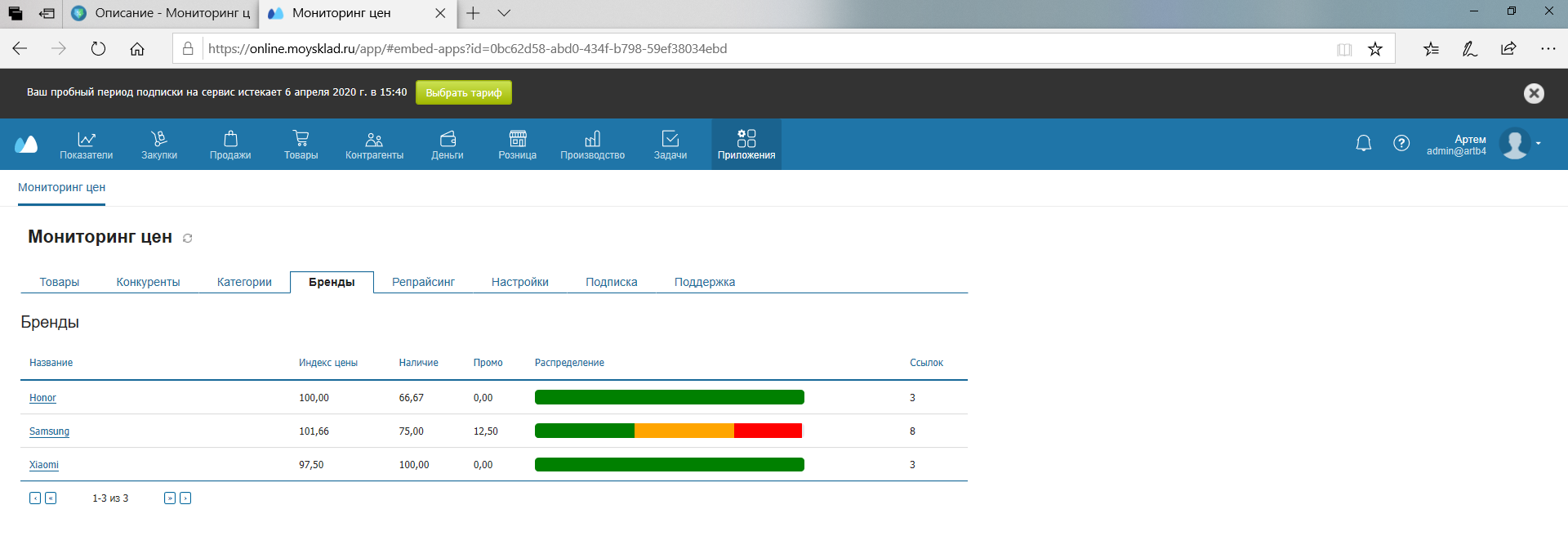Click the Samsung price index value 101,66
This screenshot has height=554, width=1568.
pyautogui.click(x=314, y=431)
